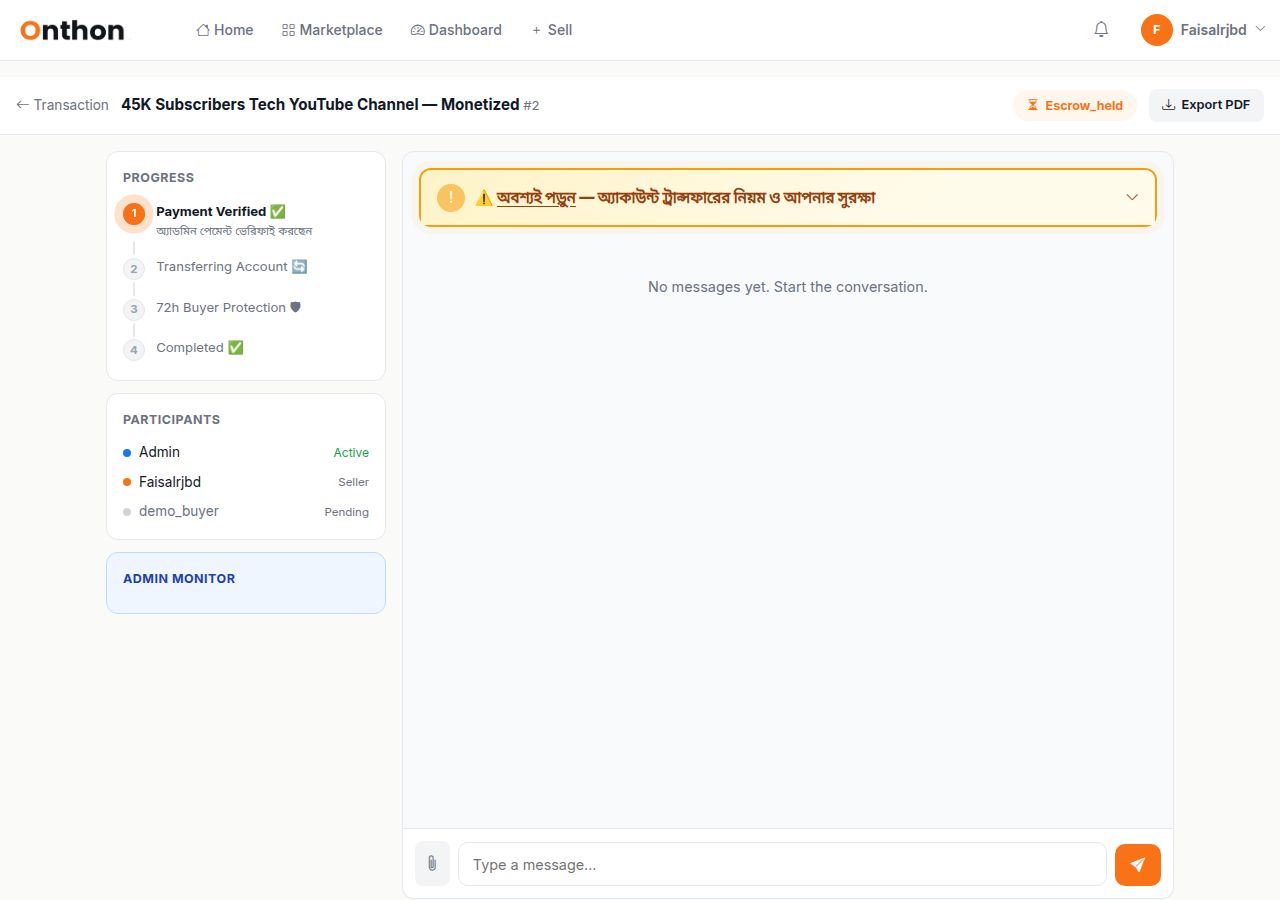
Task: Click the PARTICIPANTS heading
Action: click(171, 419)
